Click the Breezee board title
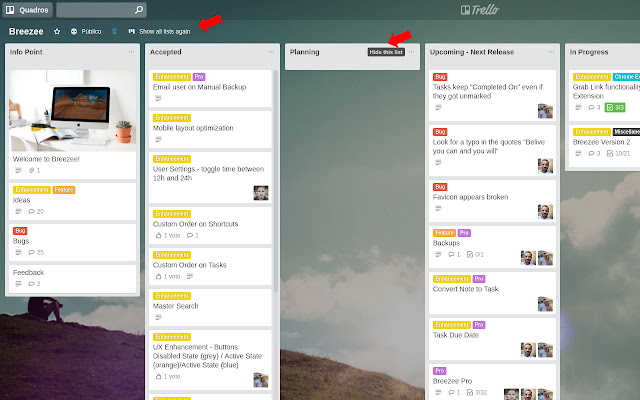 click(x=26, y=31)
